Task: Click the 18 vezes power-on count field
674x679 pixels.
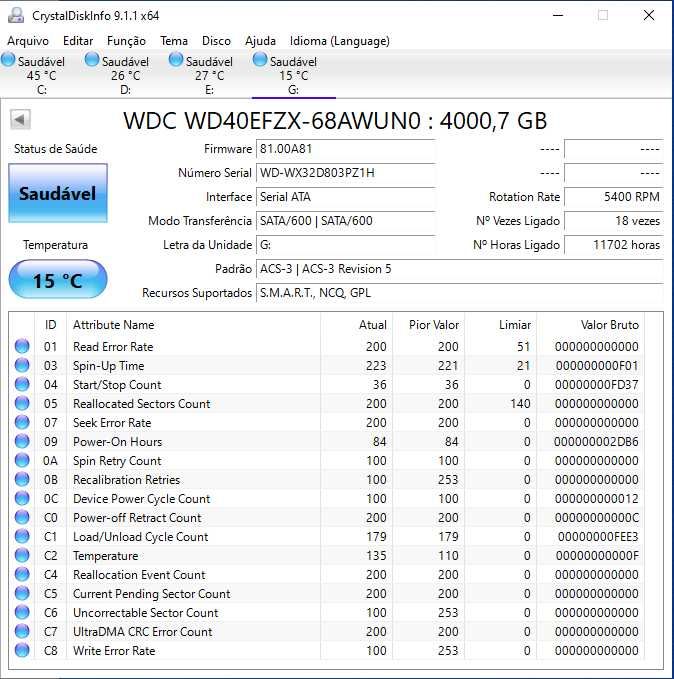Action: click(614, 221)
